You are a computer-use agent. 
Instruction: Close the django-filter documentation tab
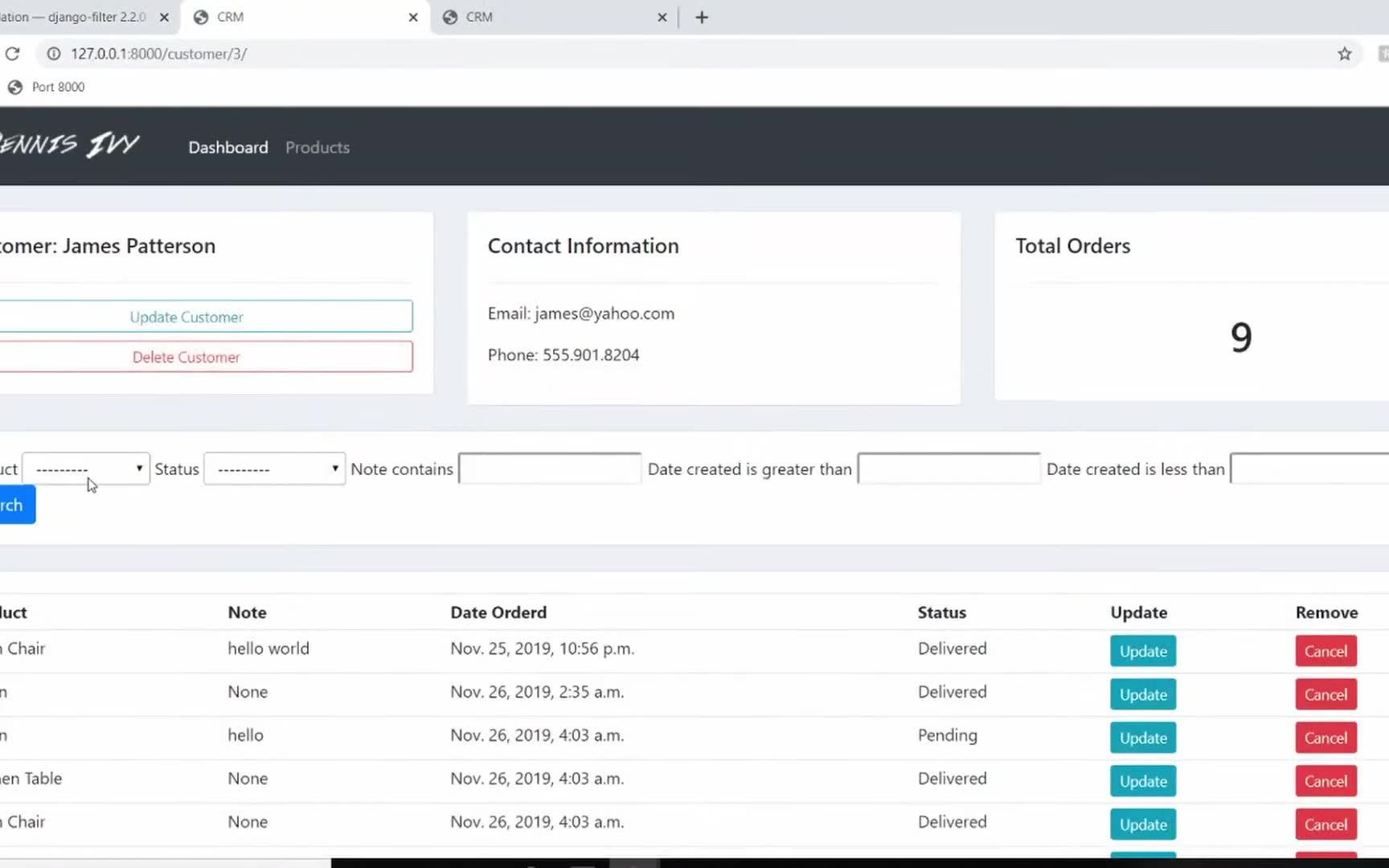pos(164,17)
